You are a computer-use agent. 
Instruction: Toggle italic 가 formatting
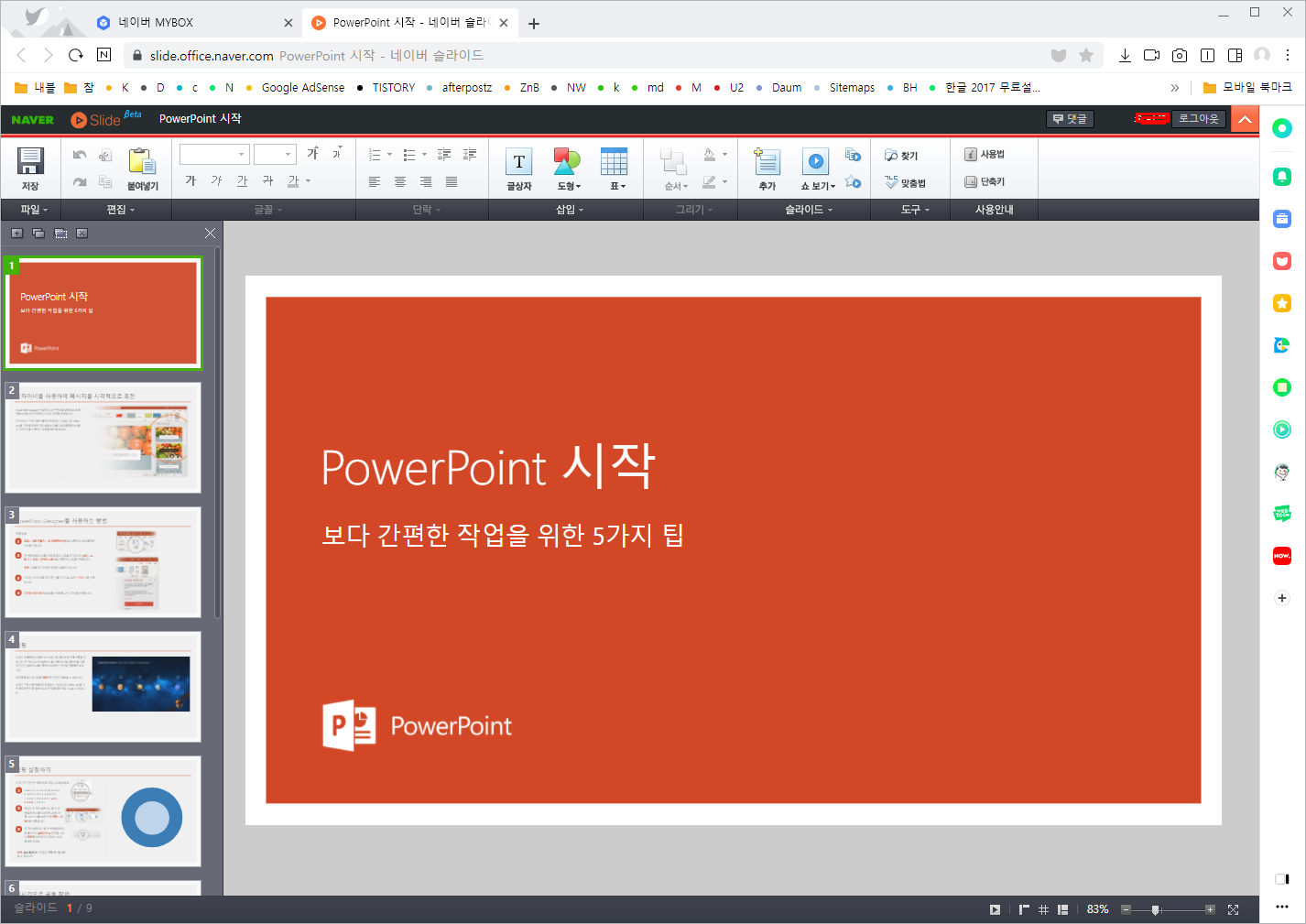216,180
